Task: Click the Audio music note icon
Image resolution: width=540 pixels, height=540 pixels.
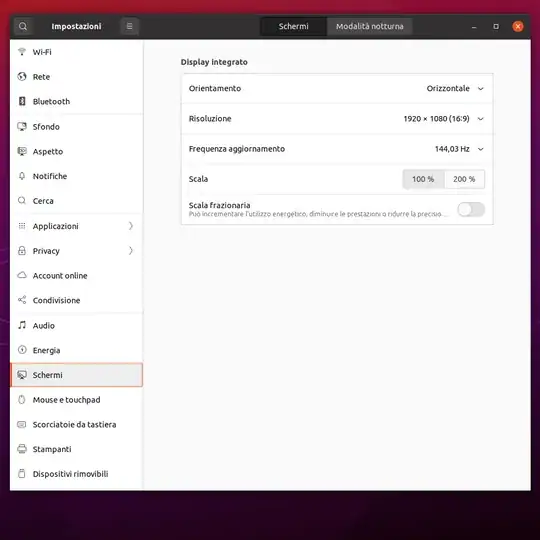Action: tap(22, 325)
